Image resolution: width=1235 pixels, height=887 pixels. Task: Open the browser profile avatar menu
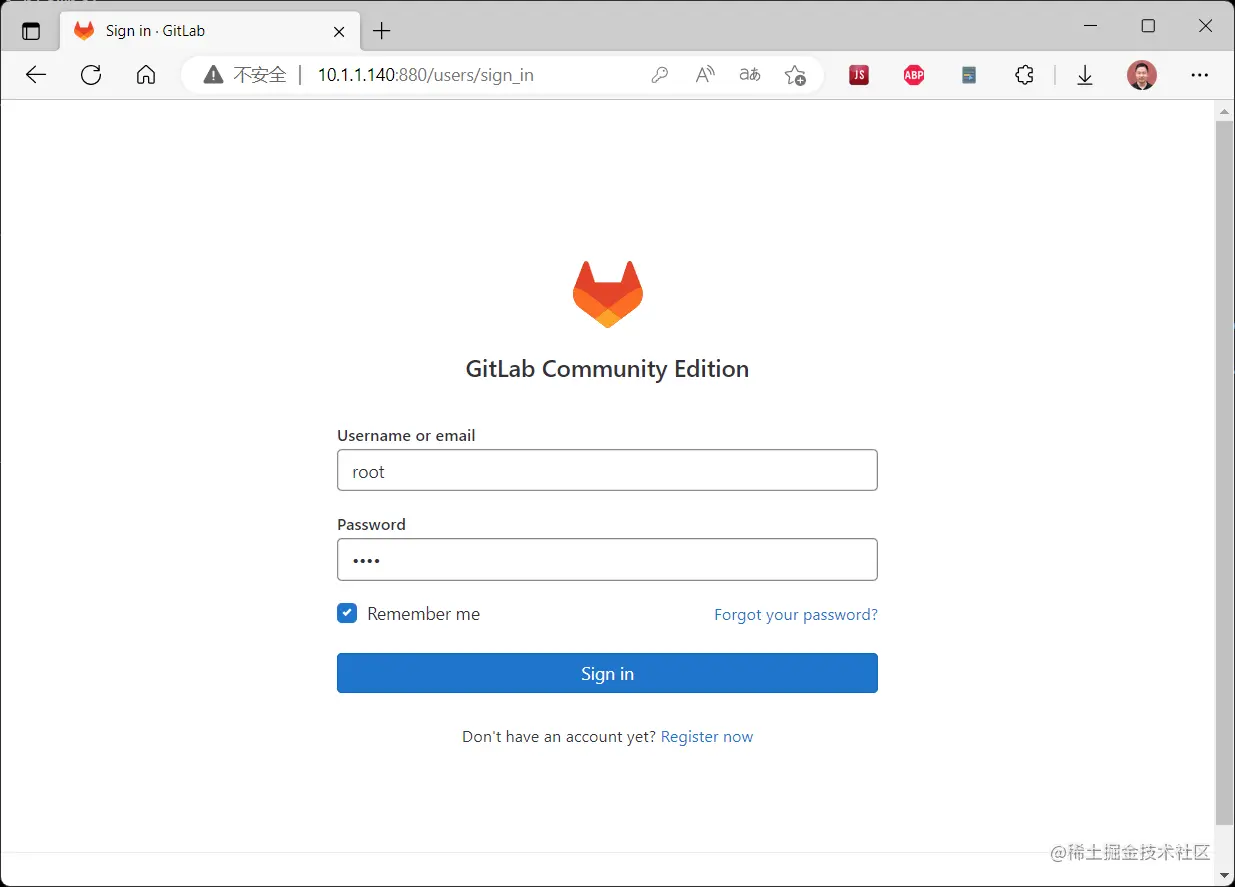tap(1141, 74)
